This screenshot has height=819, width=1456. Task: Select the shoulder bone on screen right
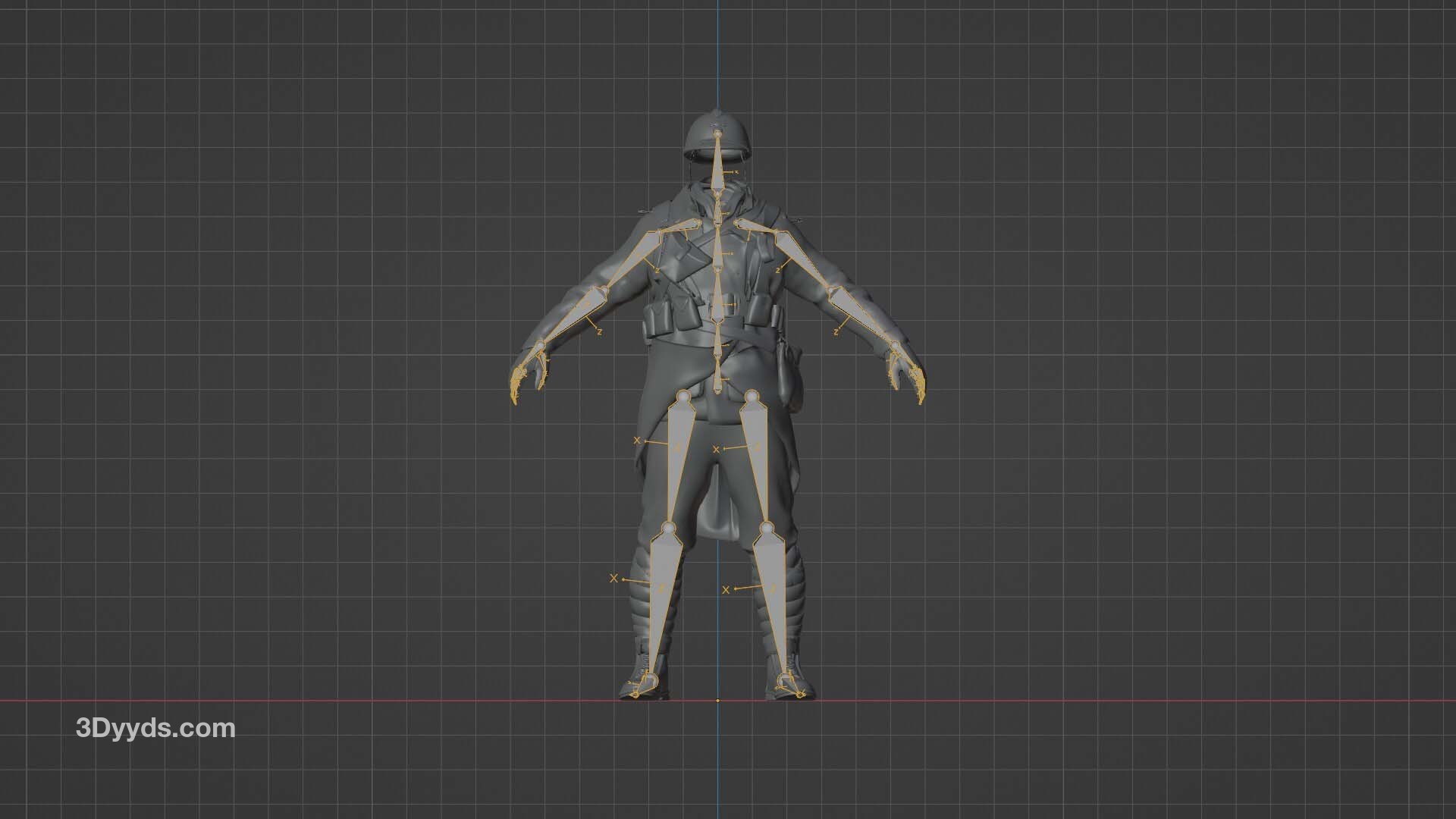click(752, 225)
